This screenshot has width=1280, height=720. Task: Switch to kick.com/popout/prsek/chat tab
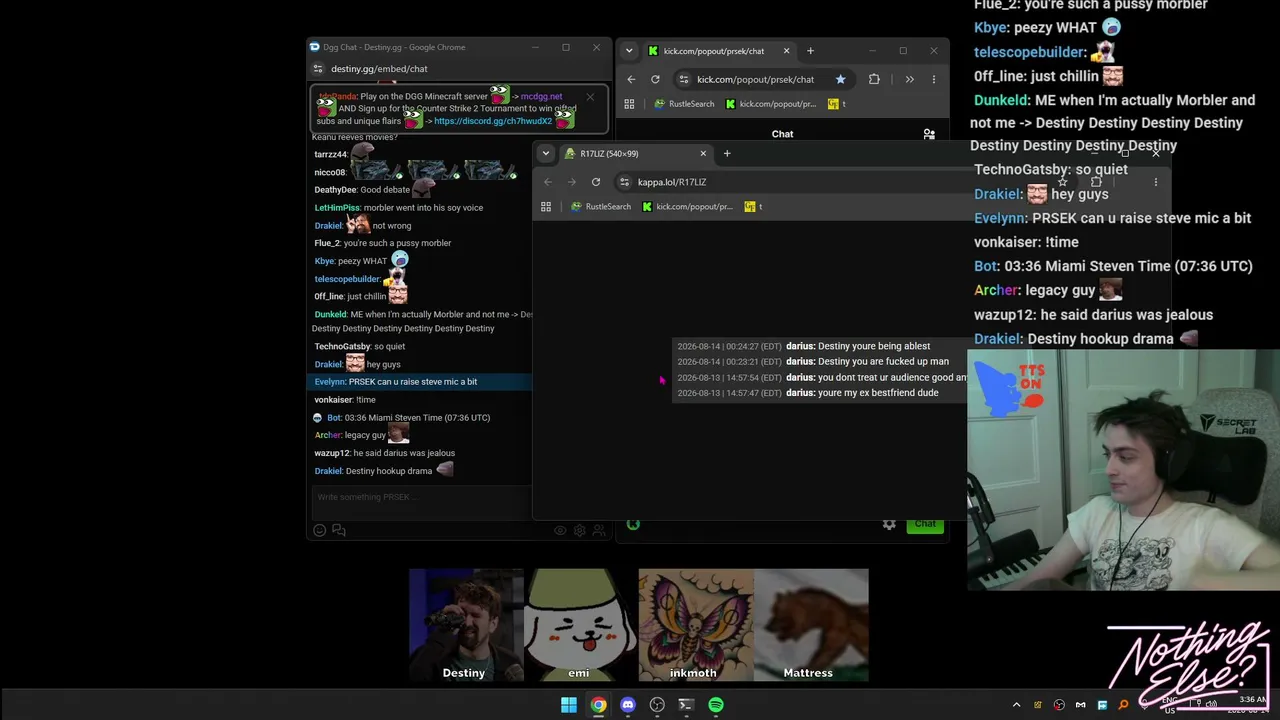719,51
